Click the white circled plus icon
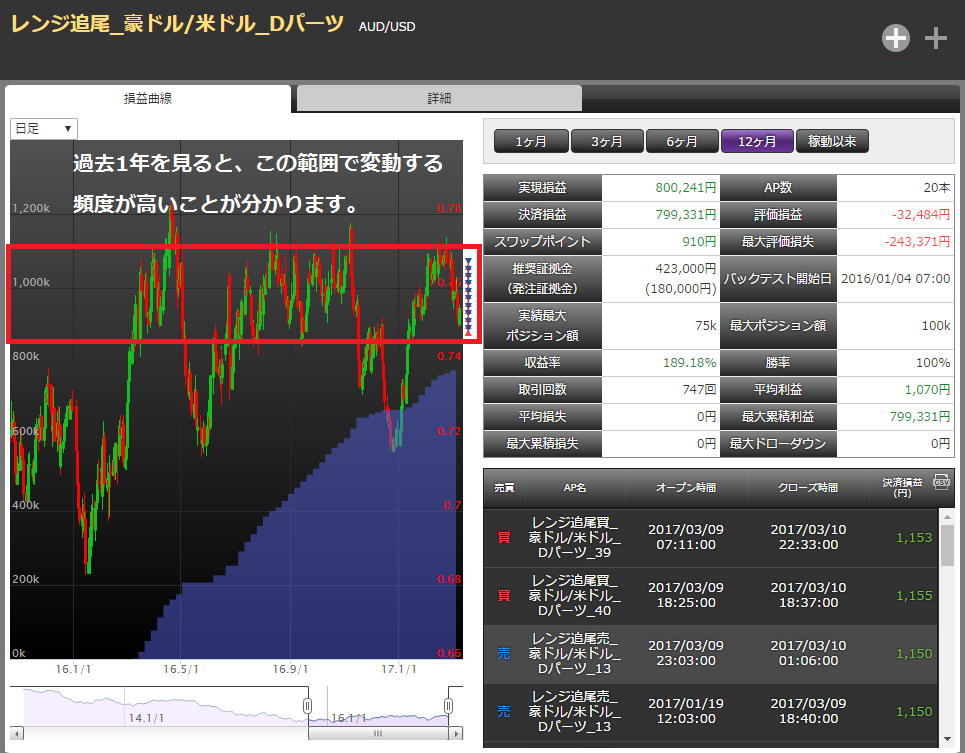Viewport: 965px width, 753px height. 896,38
